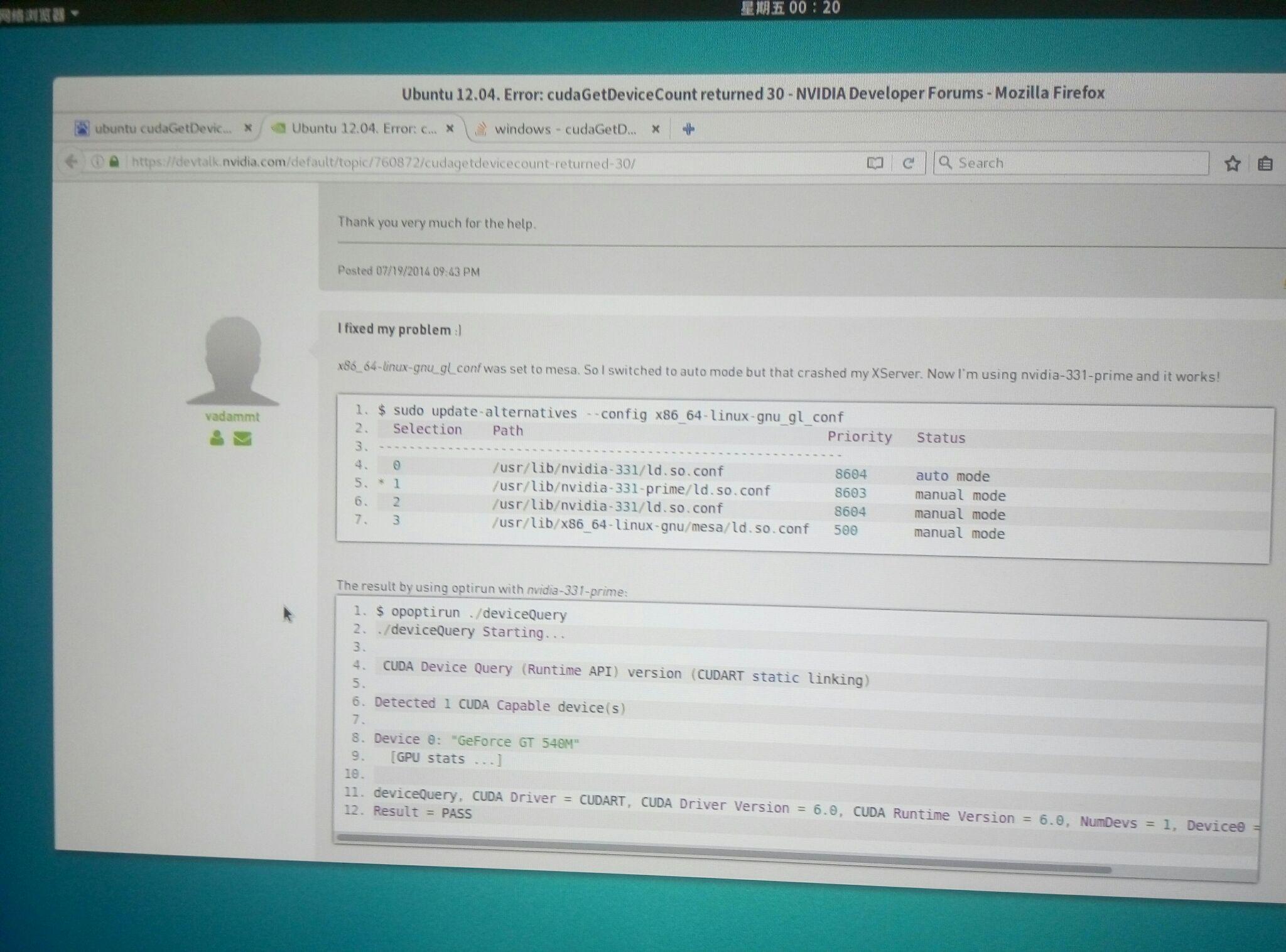The image size is (1286, 952).
Task: Click the 'GeForce GT 540M' device line
Action: [476, 741]
